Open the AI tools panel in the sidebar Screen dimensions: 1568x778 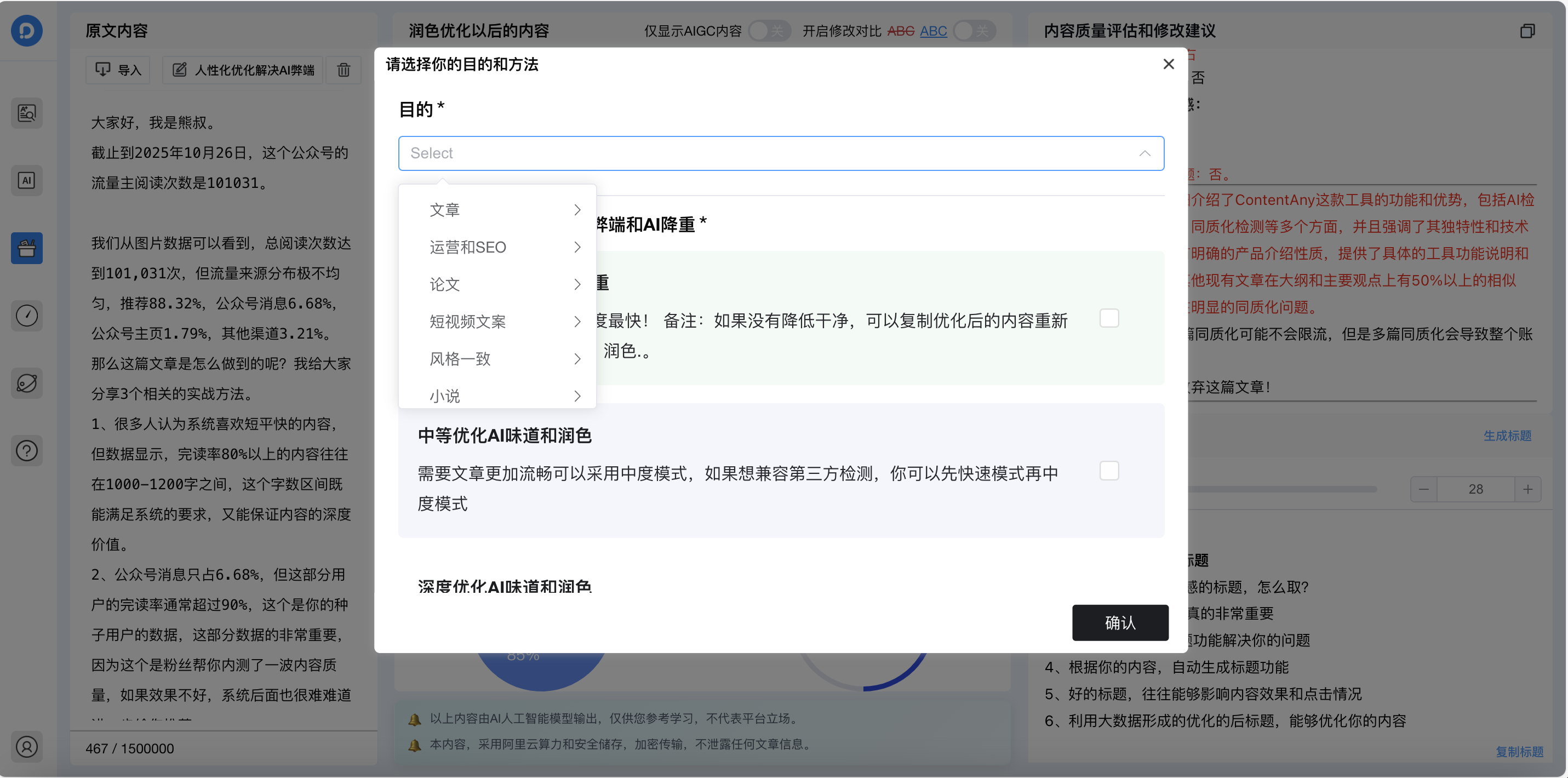(26, 180)
